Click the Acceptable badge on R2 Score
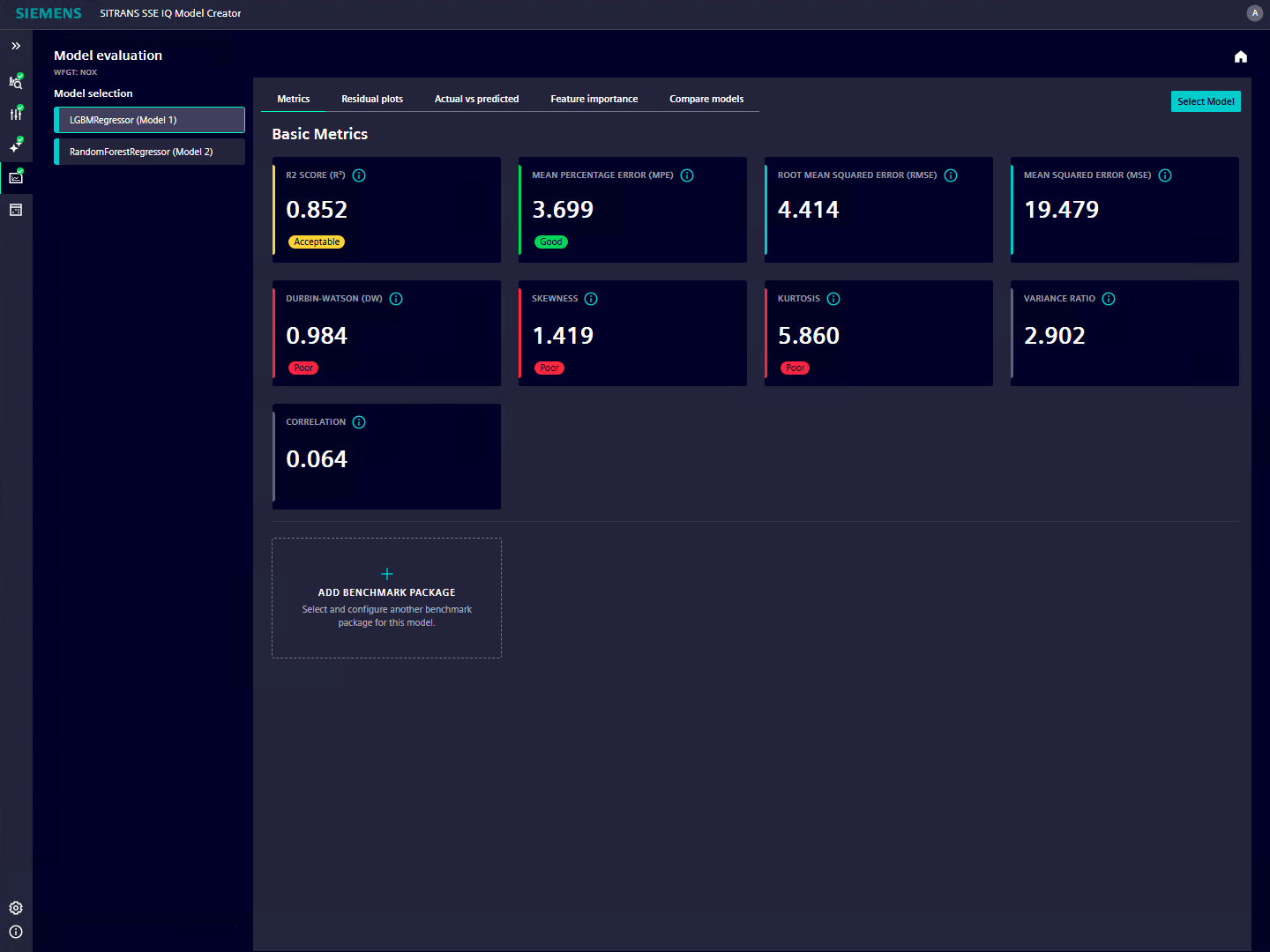Viewport: 1270px width, 952px height. pos(317,242)
